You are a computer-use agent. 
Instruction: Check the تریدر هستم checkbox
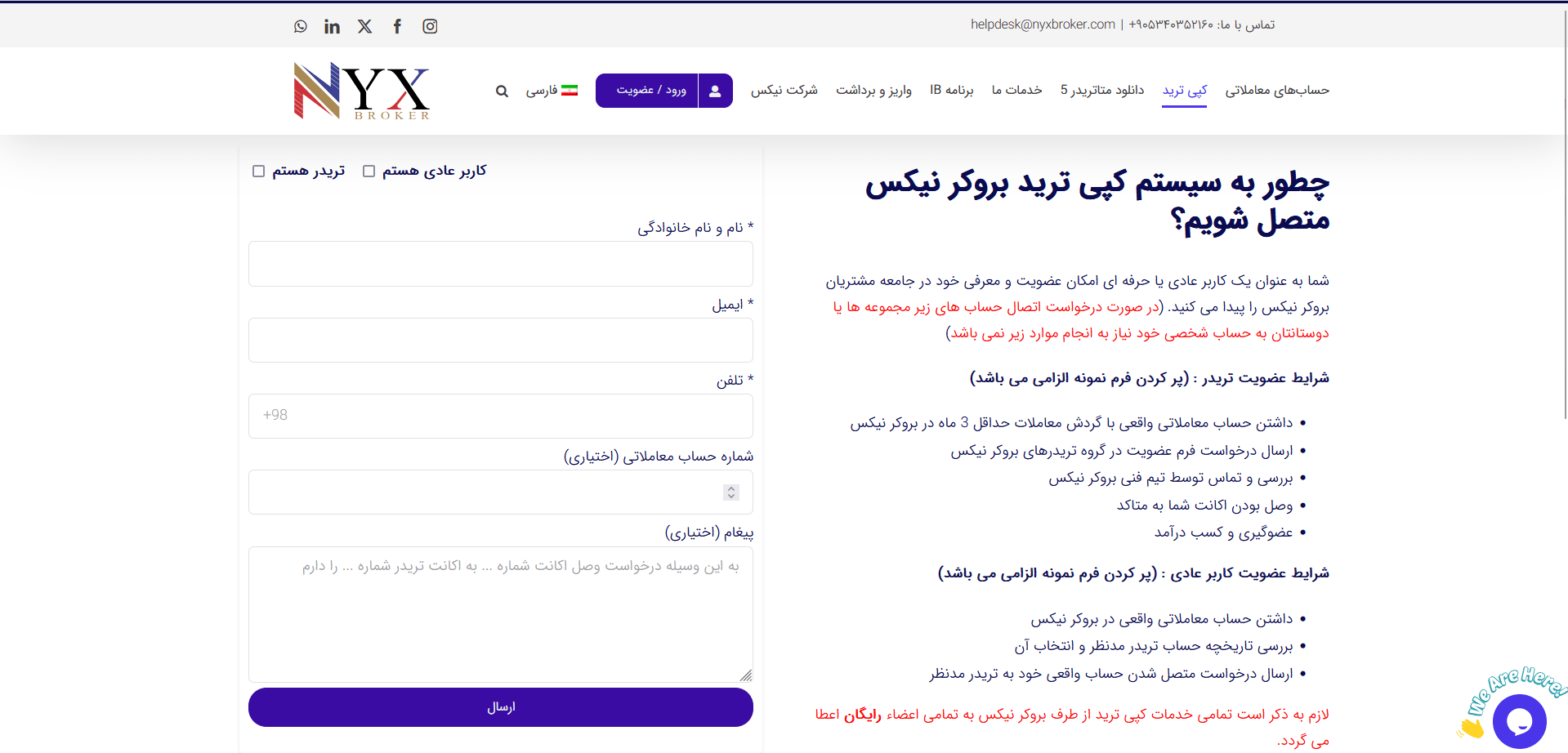(258, 171)
